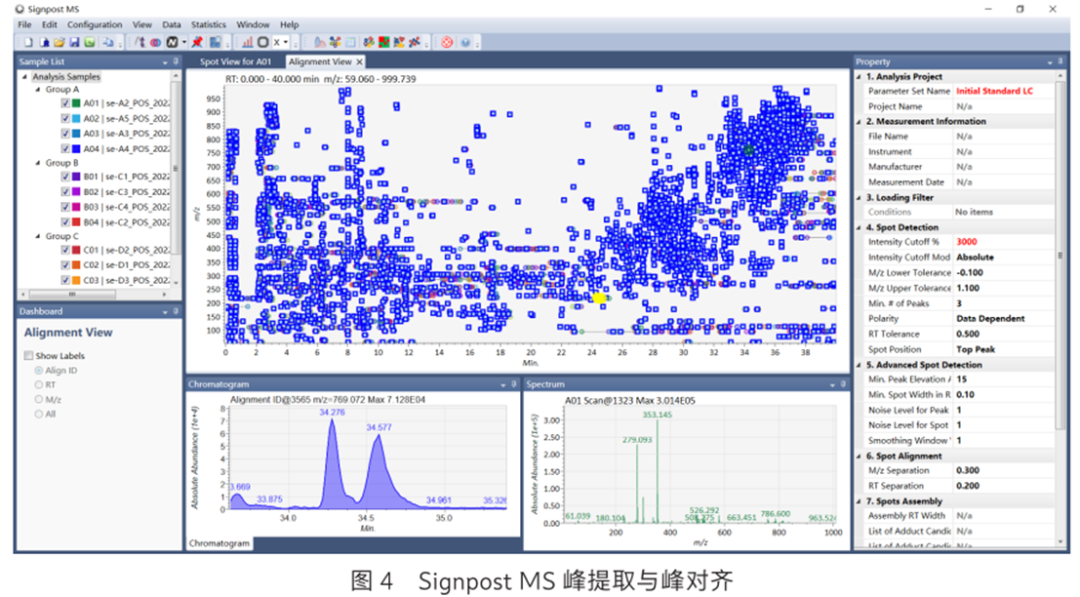This screenshot has height=597, width=1080.
Task: Click the blue-red cross plot icon
Action: [415, 42]
